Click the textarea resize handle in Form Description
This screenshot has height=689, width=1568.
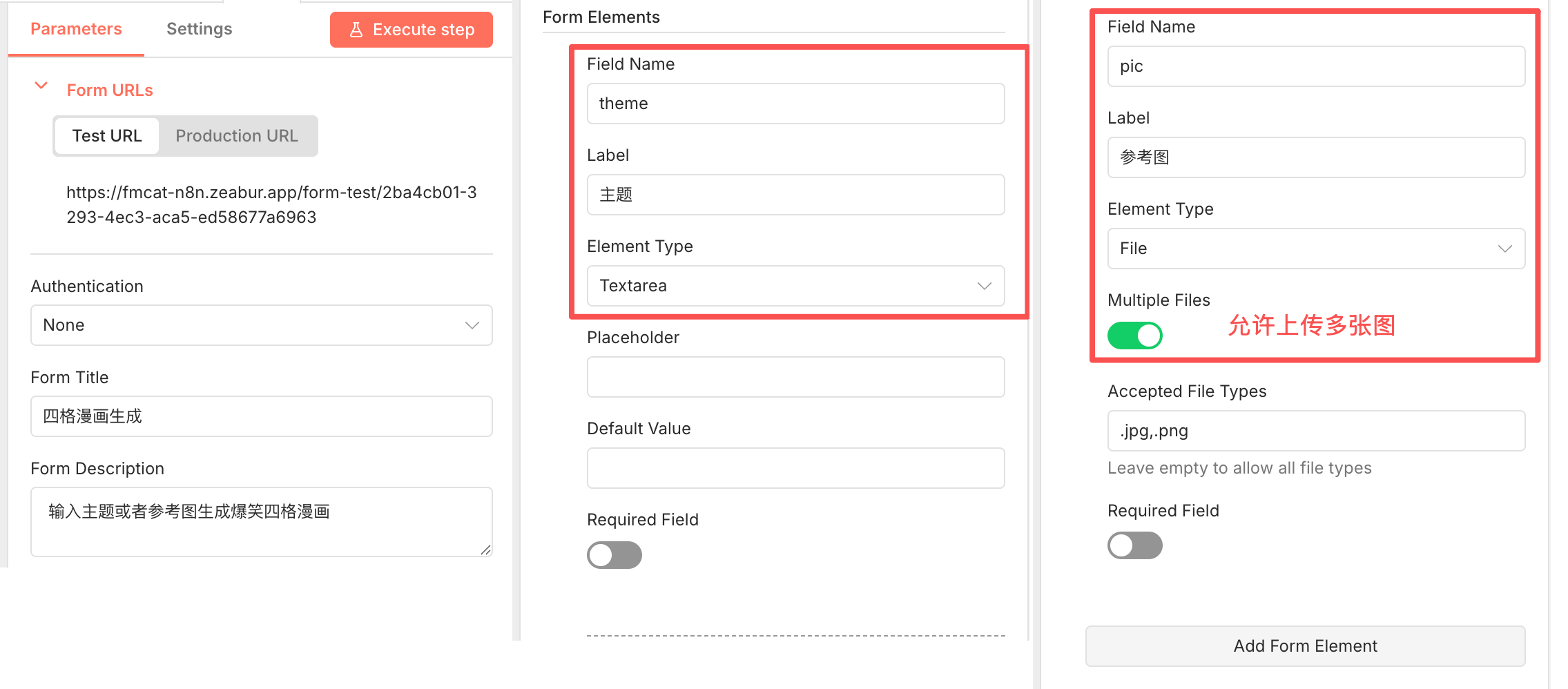485,550
